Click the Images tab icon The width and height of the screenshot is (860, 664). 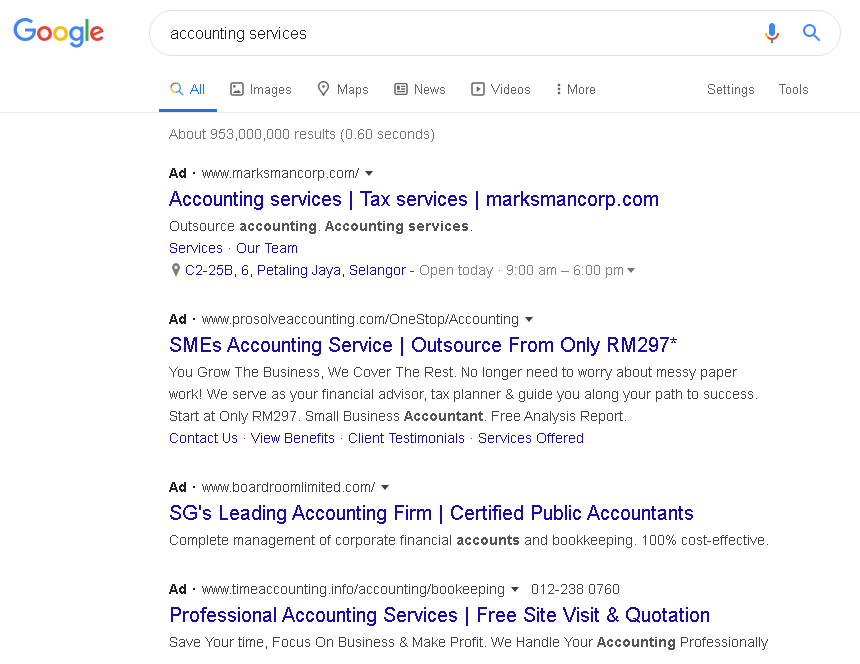pyautogui.click(x=237, y=89)
